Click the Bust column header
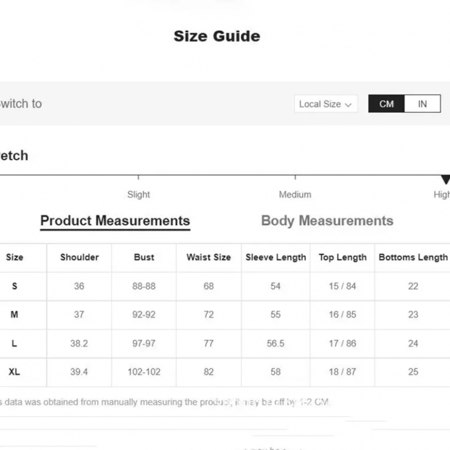450x450 pixels. (144, 257)
